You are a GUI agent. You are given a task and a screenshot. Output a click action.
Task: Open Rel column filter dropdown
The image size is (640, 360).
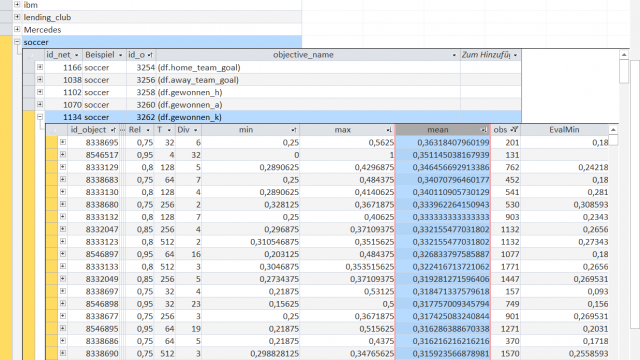click(148, 130)
